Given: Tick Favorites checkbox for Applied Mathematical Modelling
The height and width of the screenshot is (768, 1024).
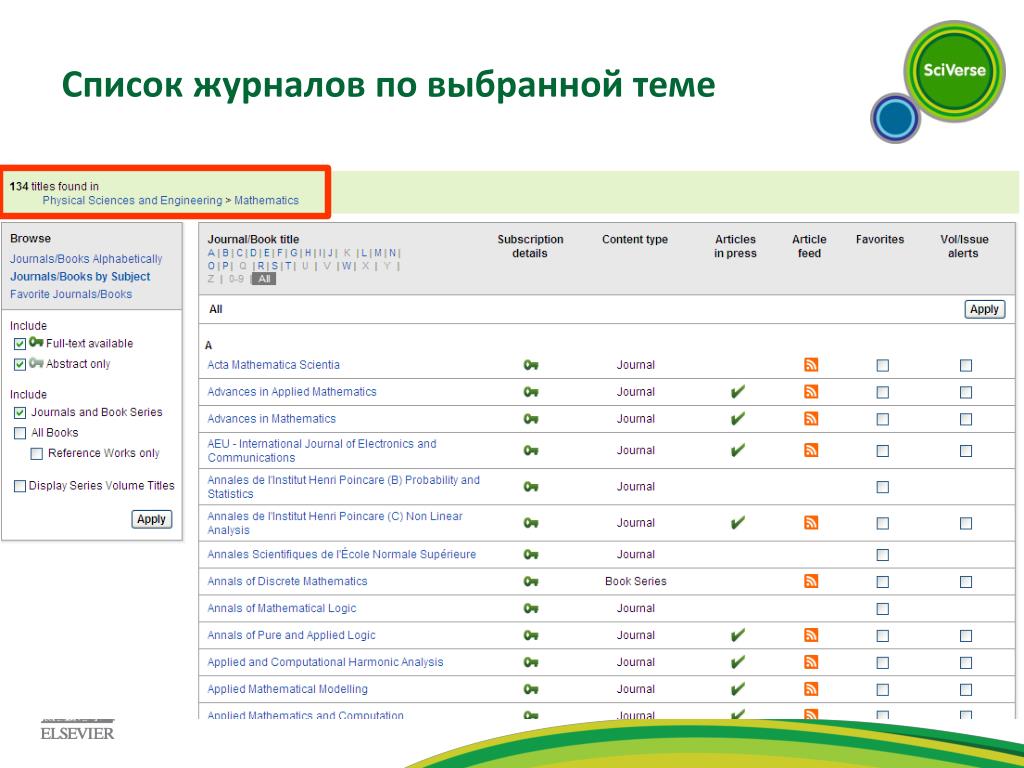Looking at the screenshot, I should pyautogui.click(x=882, y=690).
